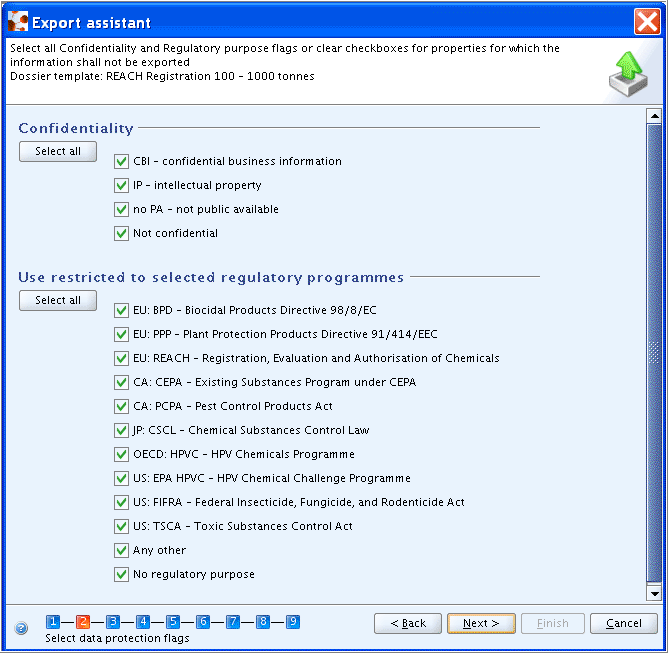This screenshot has height=653, width=668.
Task: Jump to wizard step 9 icon
Action: (x=293, y=622)
